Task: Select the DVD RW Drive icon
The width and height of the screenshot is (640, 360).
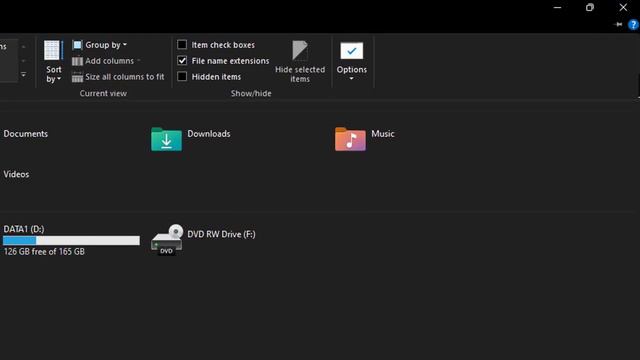Action: click(167, 240)
